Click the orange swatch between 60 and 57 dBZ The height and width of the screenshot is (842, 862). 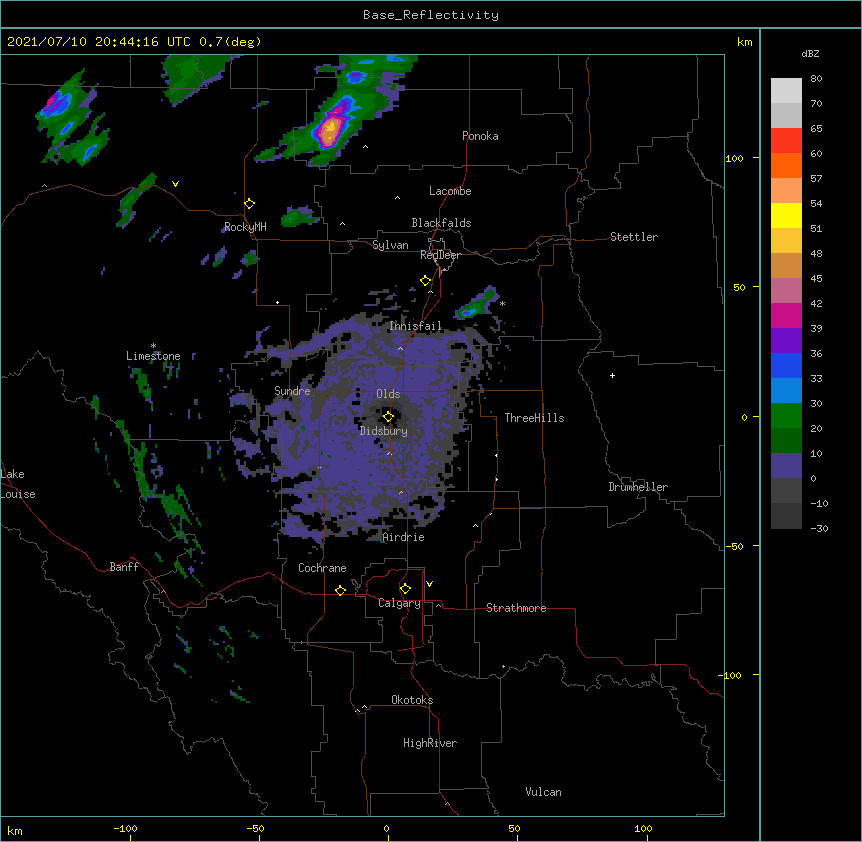click(x=786, y=165)
